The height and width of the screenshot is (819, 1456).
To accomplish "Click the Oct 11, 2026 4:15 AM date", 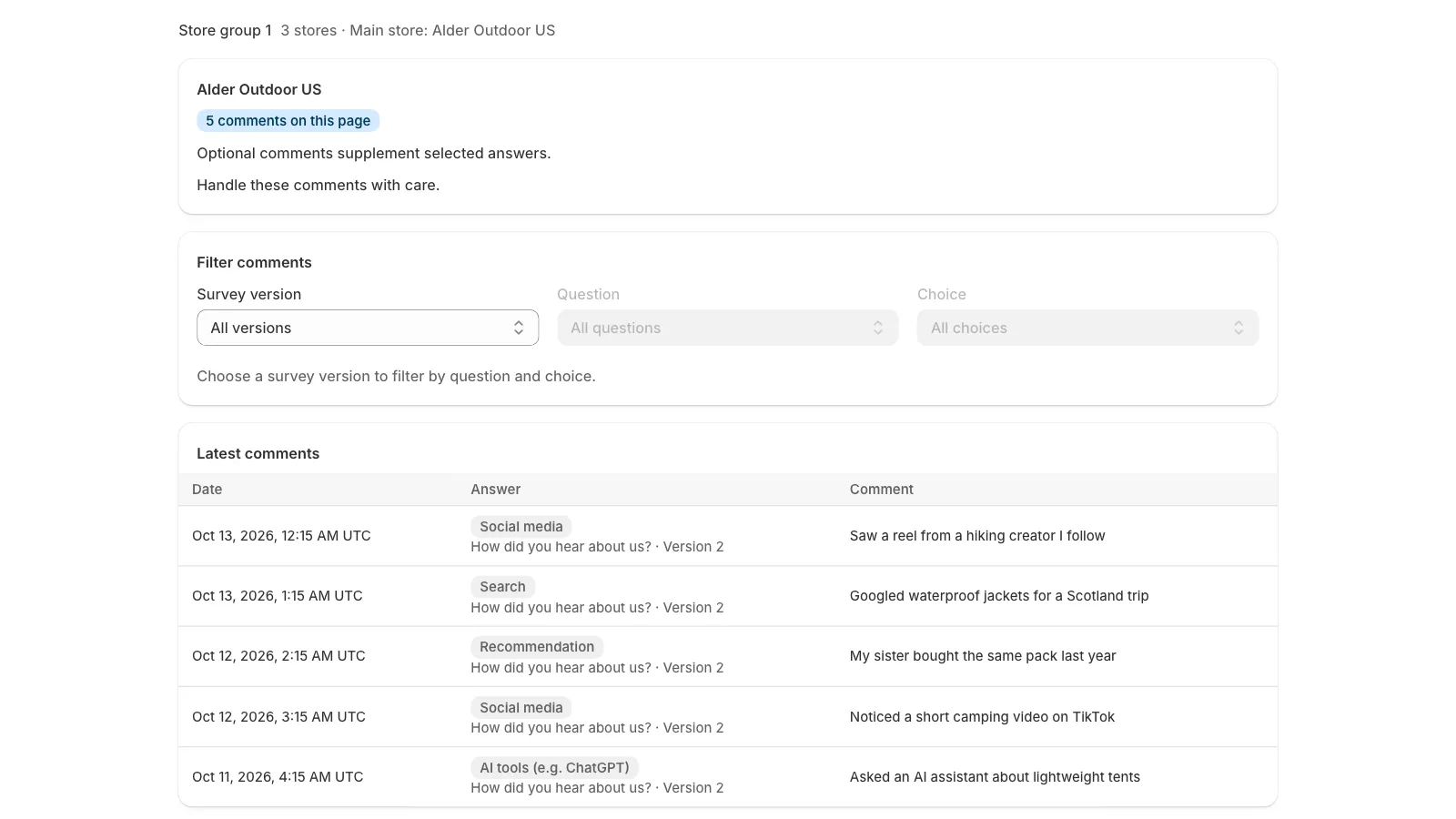I will click(278, 777).
